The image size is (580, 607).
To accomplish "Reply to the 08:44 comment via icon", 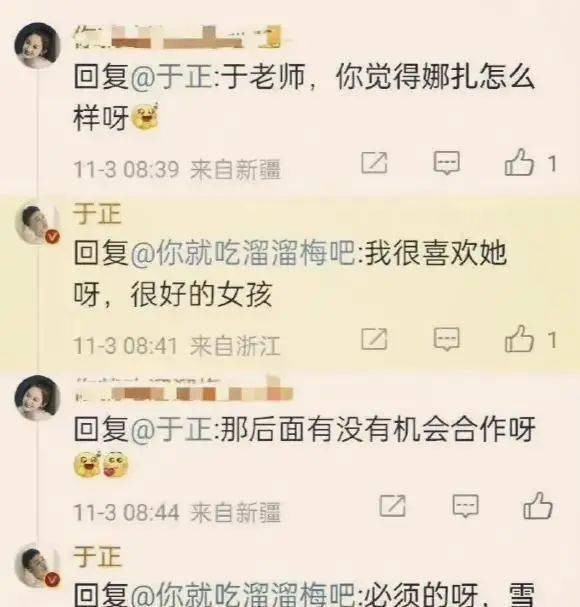I will (x=466, y=506).
